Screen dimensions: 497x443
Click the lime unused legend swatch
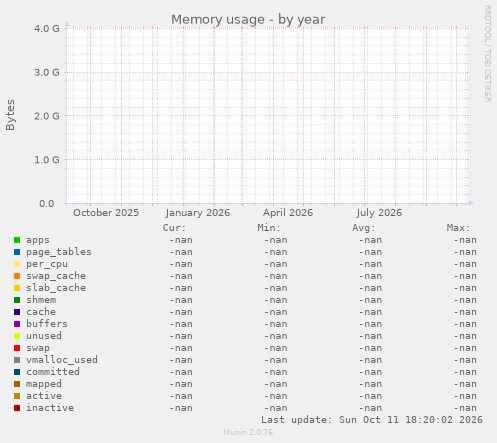point(17,336)
